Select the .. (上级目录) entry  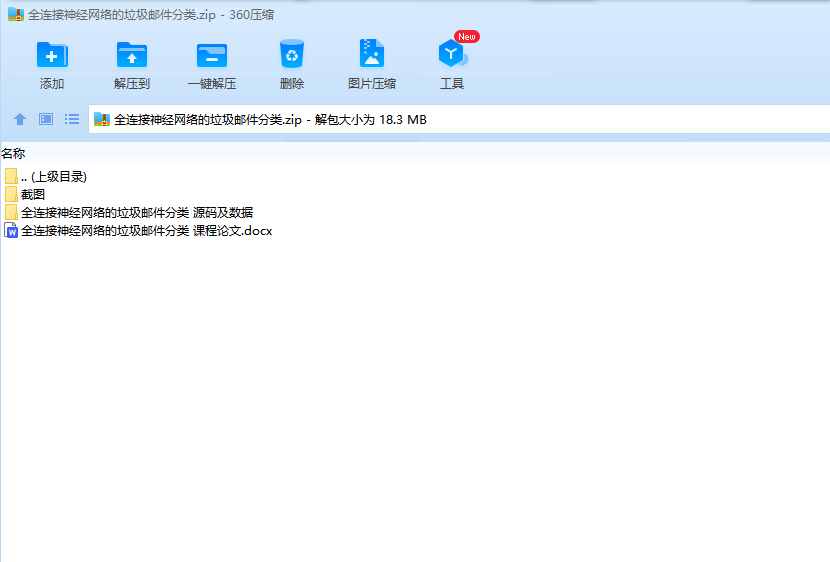pos(46,177)
